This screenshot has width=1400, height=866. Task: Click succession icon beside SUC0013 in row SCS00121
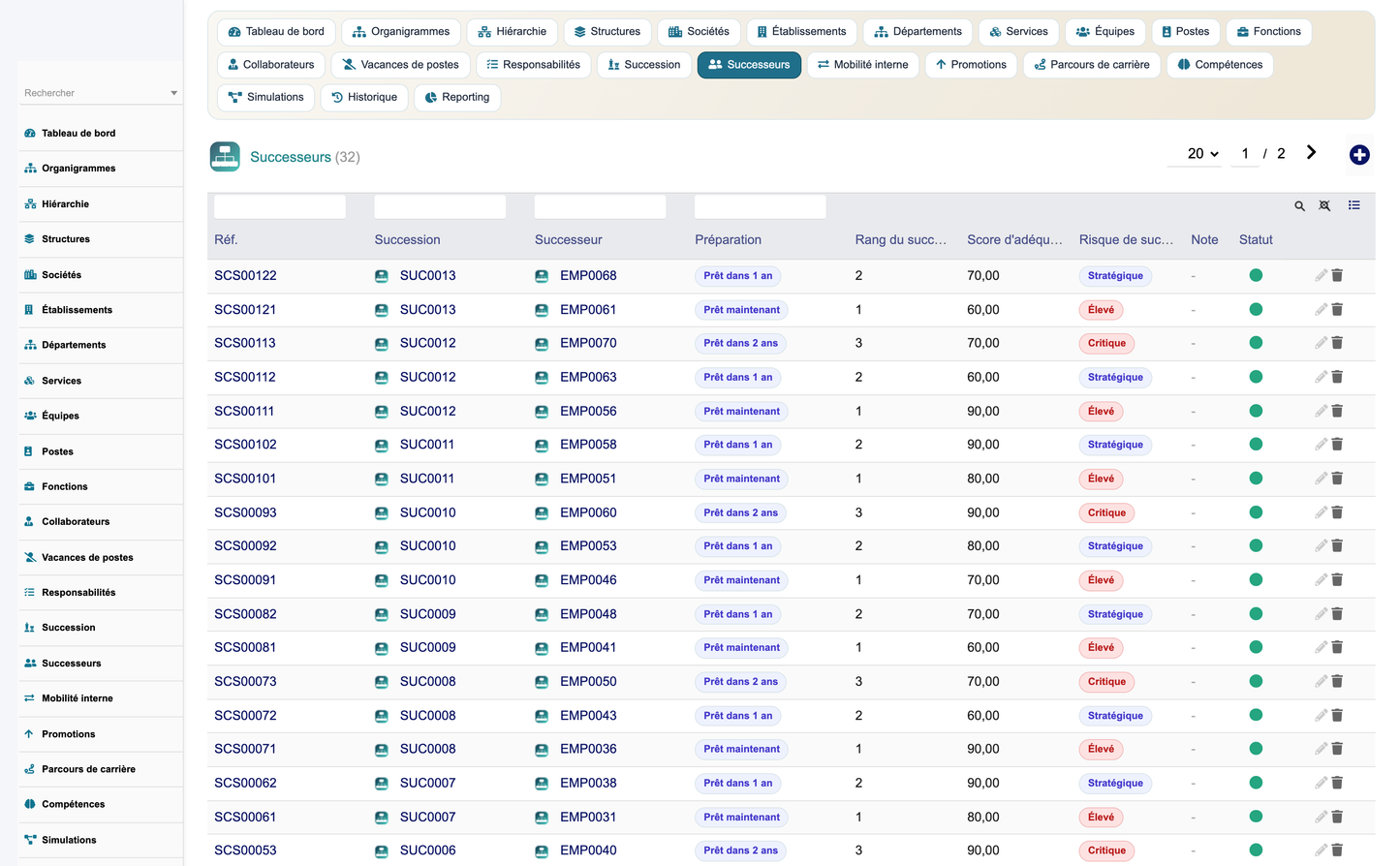(x=382, y=310)
